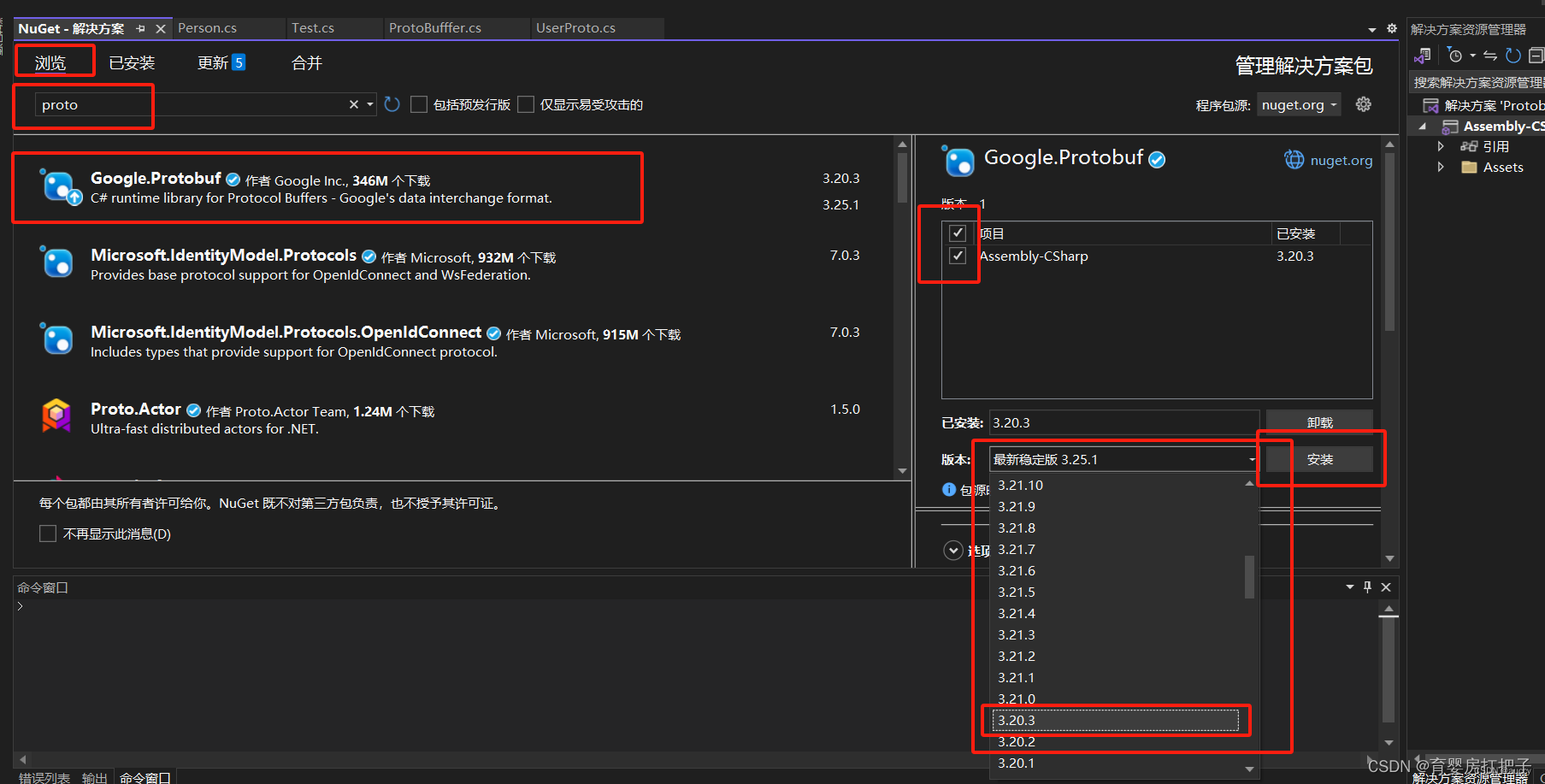Click the nuget.org globe icon
The height and width of the screenshot is (784, 1545).
tap(1294, 160)
